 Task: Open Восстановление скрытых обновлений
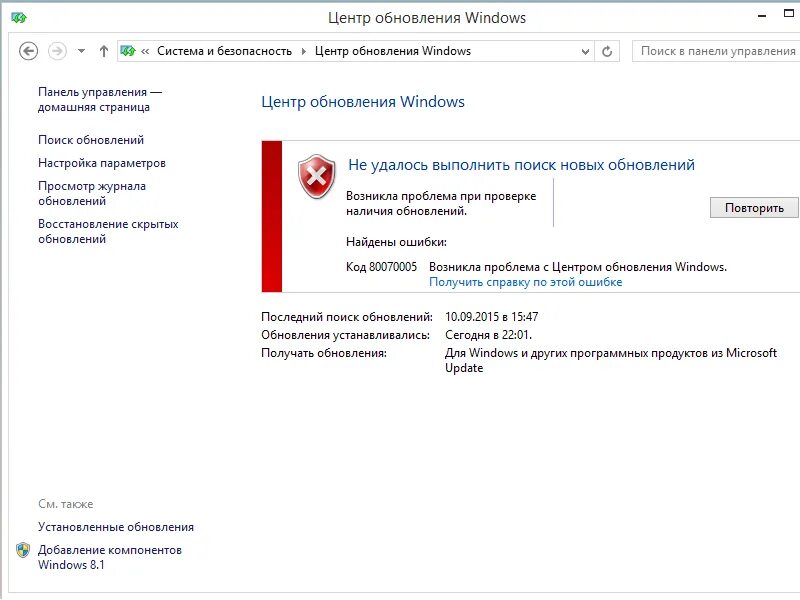[x=108, y=231]
